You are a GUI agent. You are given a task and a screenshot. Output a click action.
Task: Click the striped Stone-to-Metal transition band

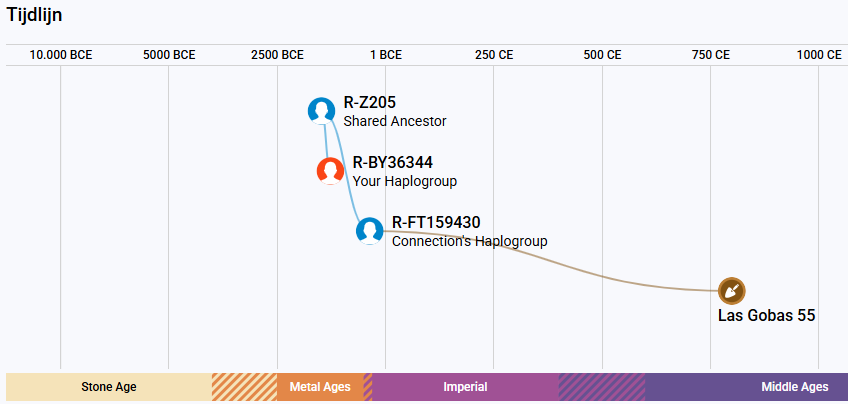point(244,387)
